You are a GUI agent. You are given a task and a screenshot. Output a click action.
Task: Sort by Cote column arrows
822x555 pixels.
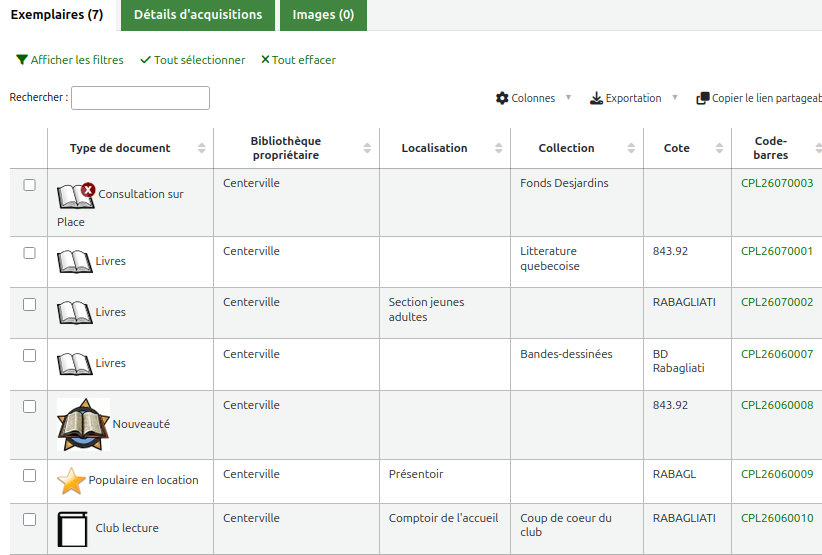coord(719,148)
